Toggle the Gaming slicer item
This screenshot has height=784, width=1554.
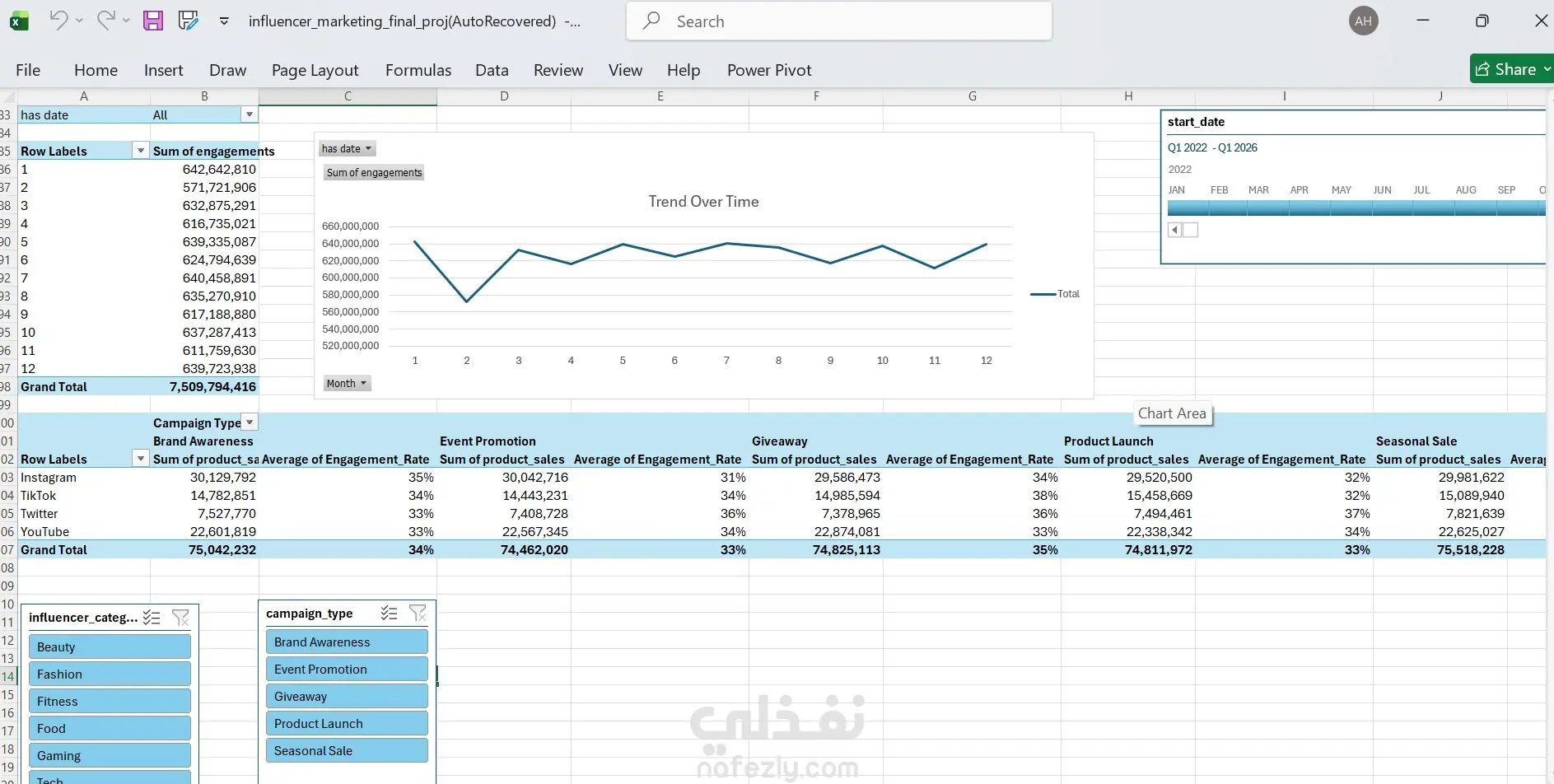point(110,756)
